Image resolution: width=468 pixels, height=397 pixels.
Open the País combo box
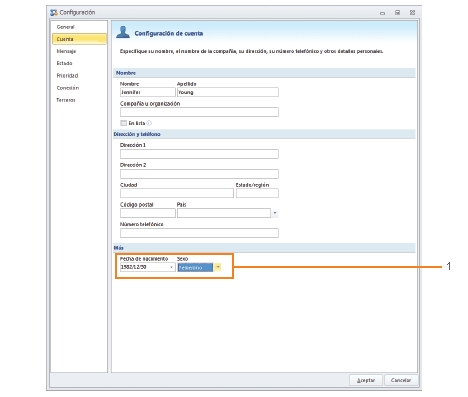tap(224, 213)
